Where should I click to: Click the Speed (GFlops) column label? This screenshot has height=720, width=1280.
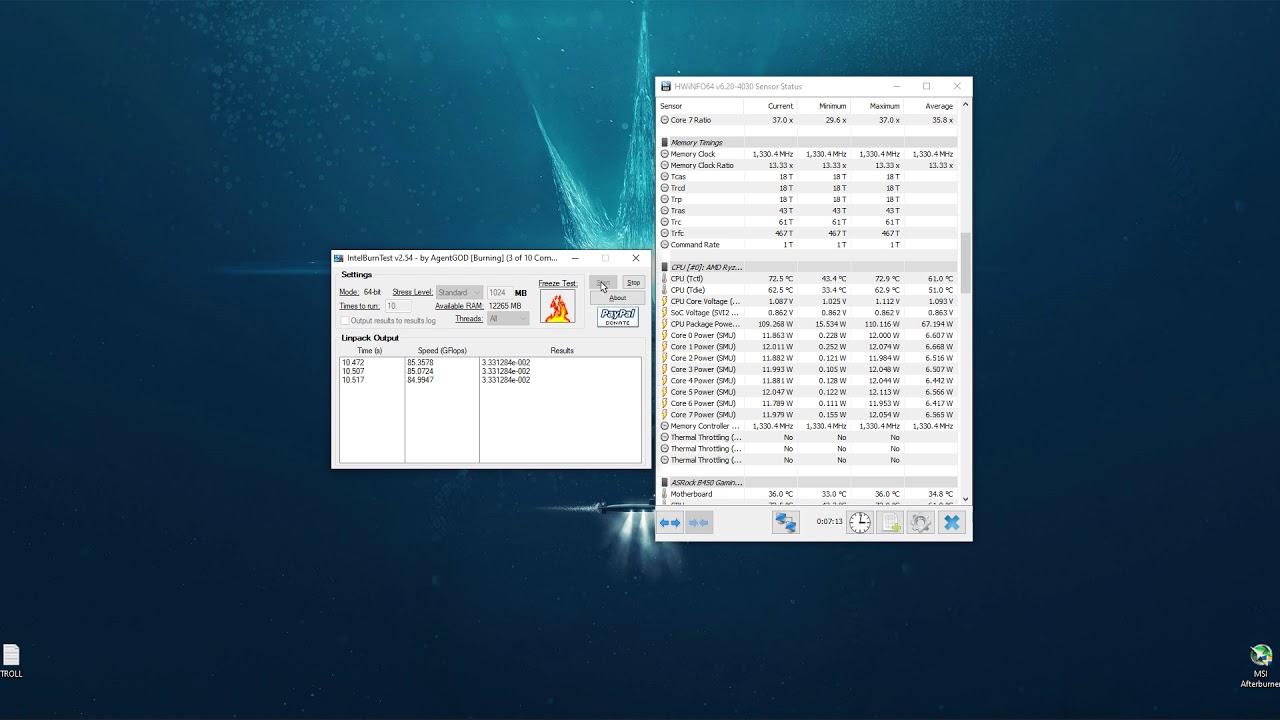click(442, 351)
